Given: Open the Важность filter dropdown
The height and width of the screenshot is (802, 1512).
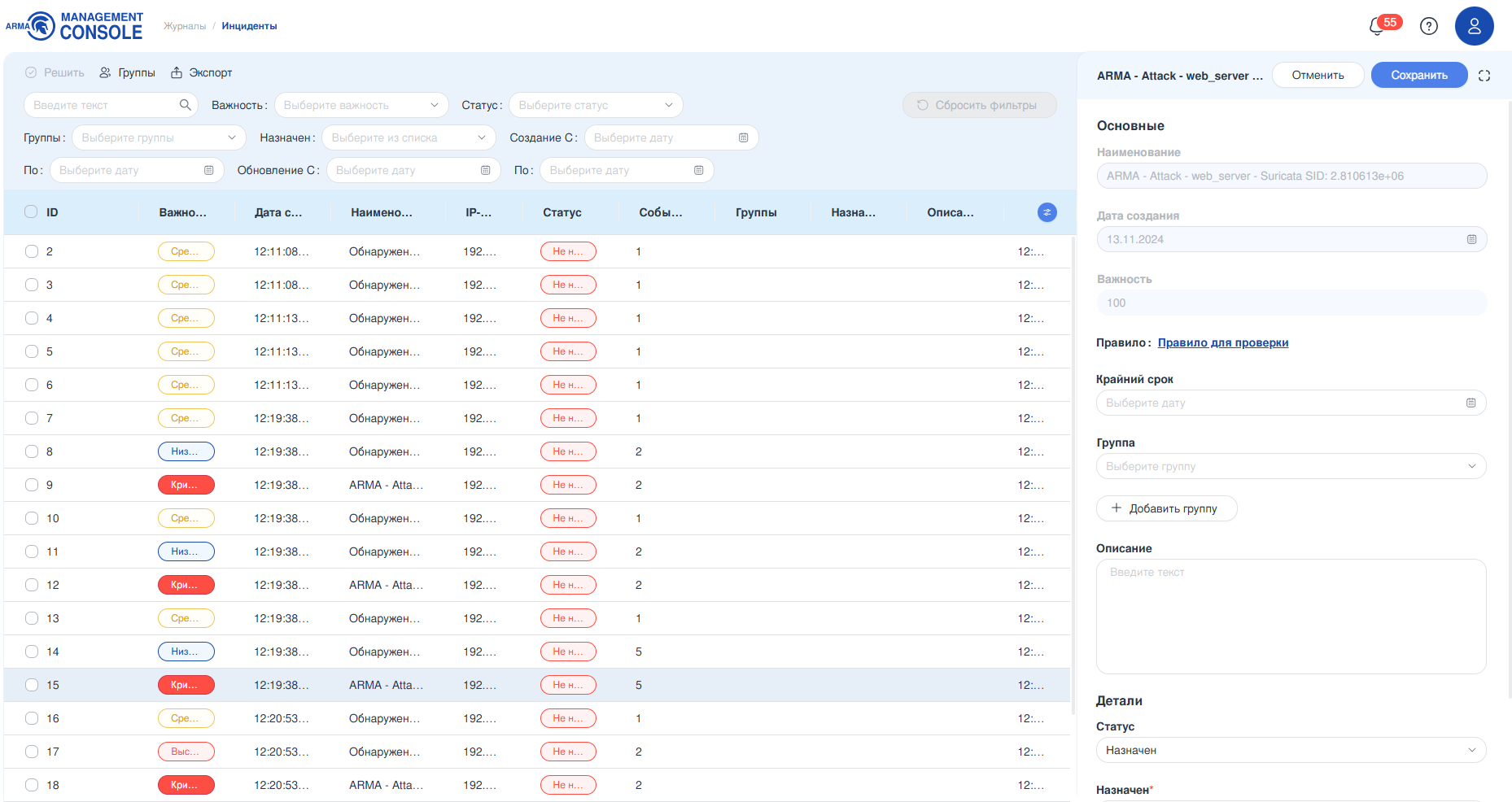Looking at the screenshot, I should click(x=361, y=105).
